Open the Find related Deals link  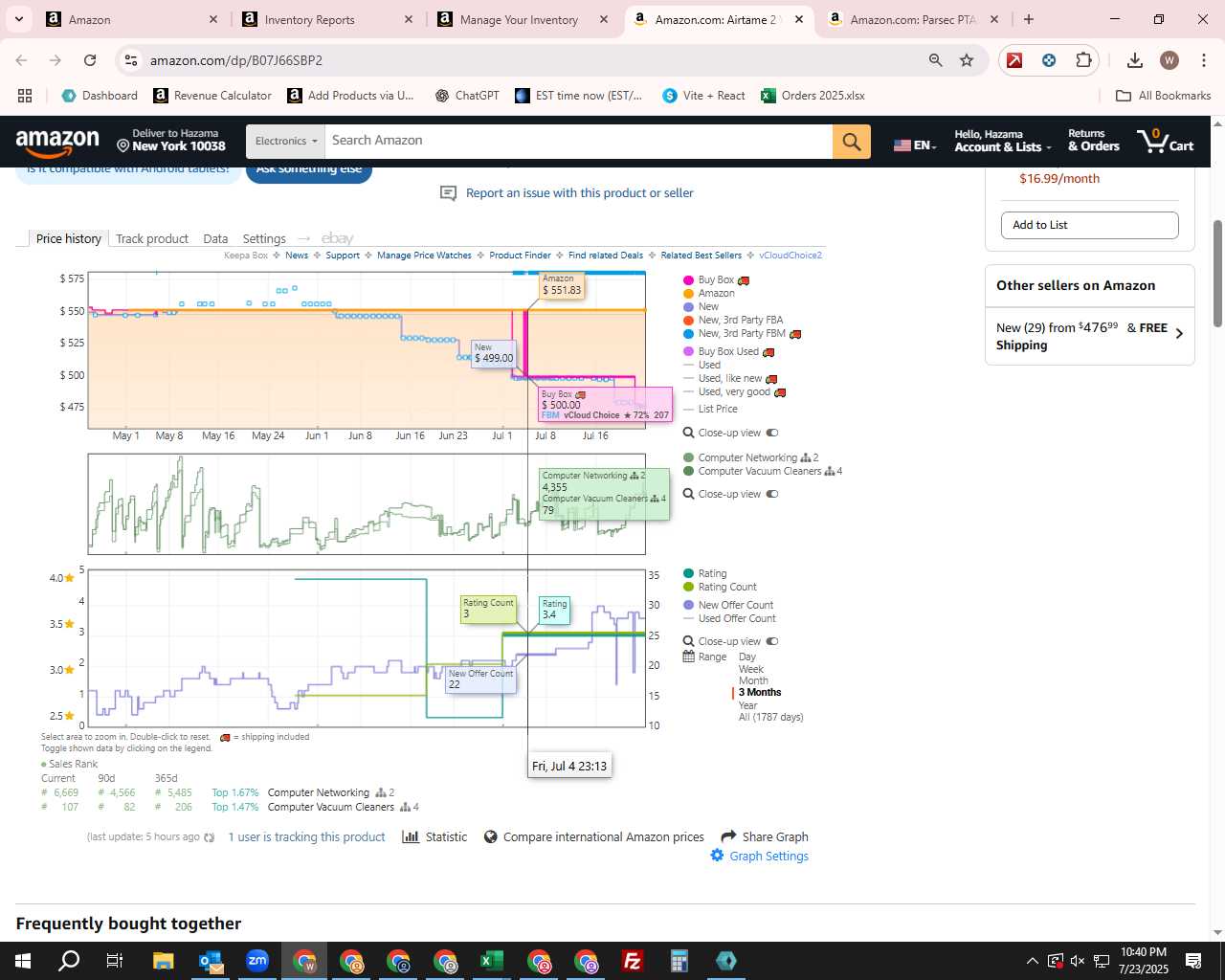pyautogui.click(x=606, y=256)
